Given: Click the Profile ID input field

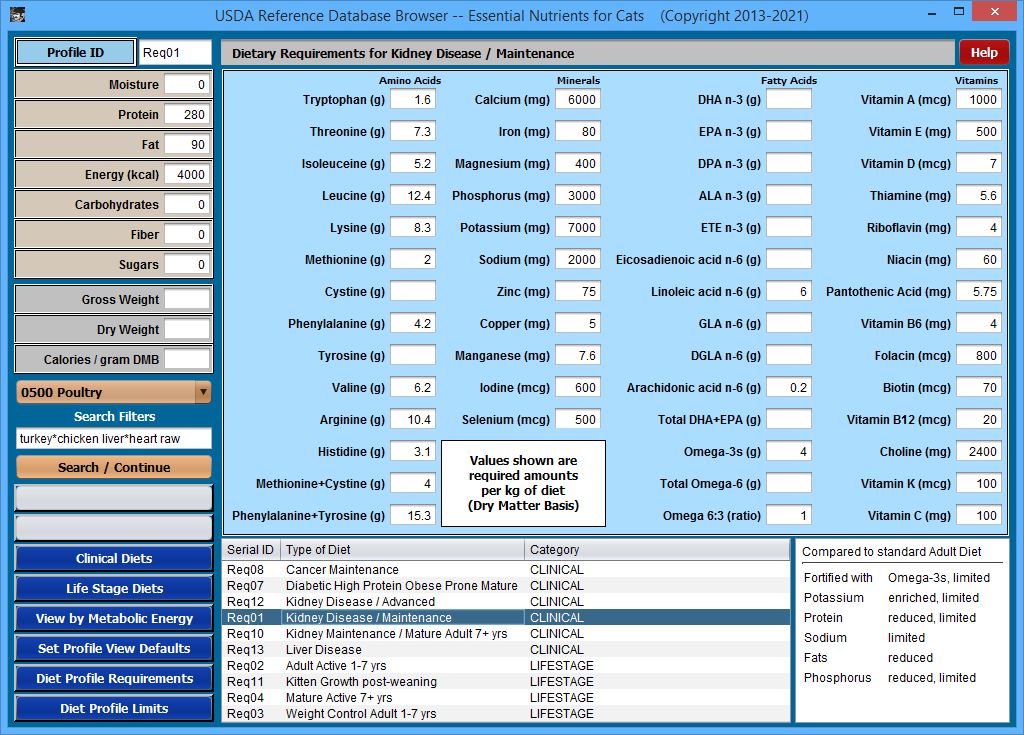Looking at the screenshot, I should click(175, 53).
